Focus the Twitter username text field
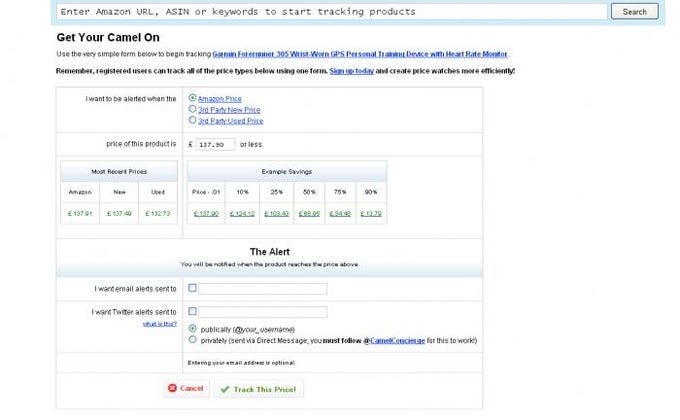 coord(262,312)
